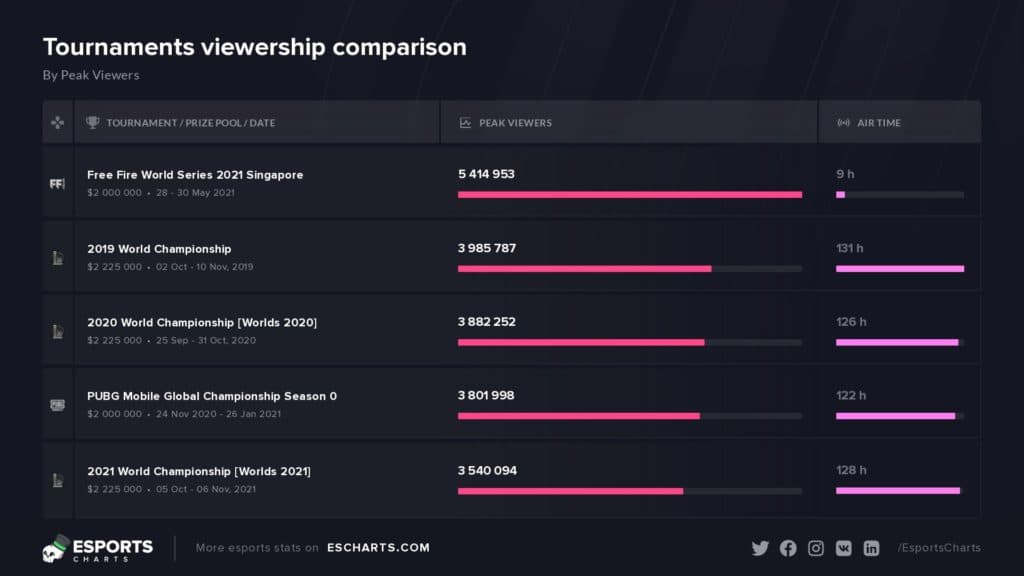This screenshot has width=1024, height=576.
Task: Click the gamepad icon in table header
Action: 58,123
